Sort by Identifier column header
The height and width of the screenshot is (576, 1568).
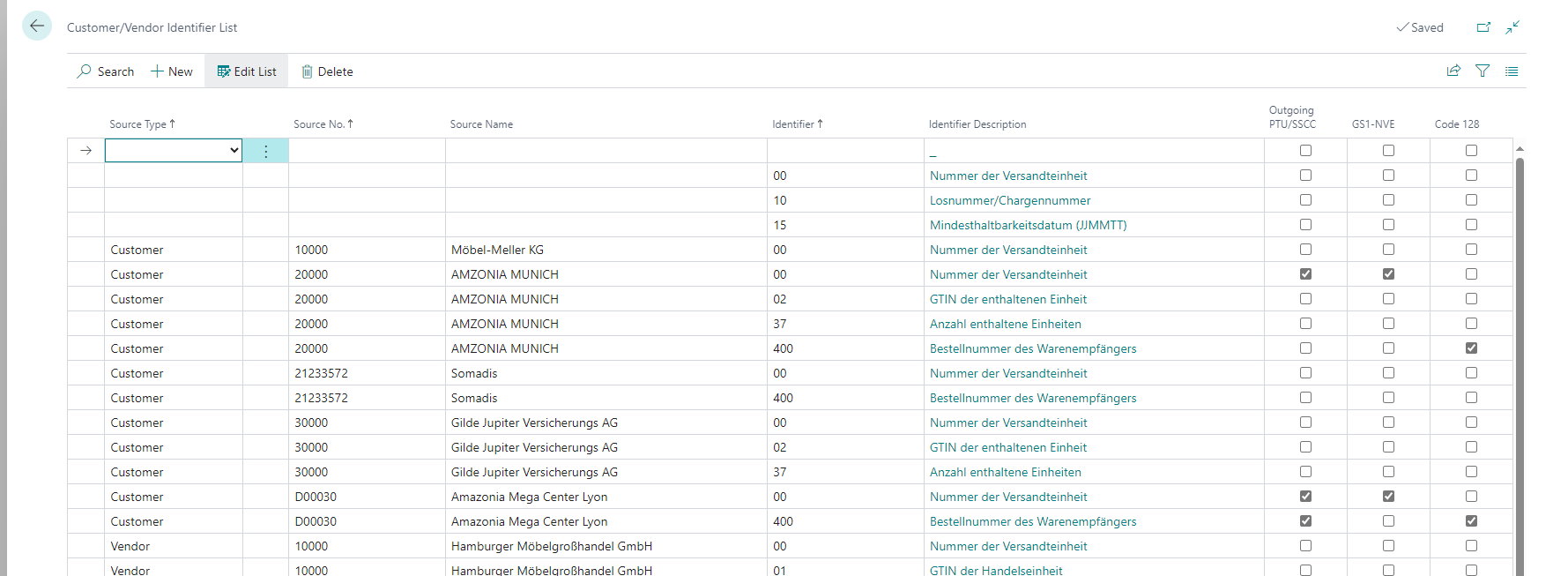(x=797, y=124)
